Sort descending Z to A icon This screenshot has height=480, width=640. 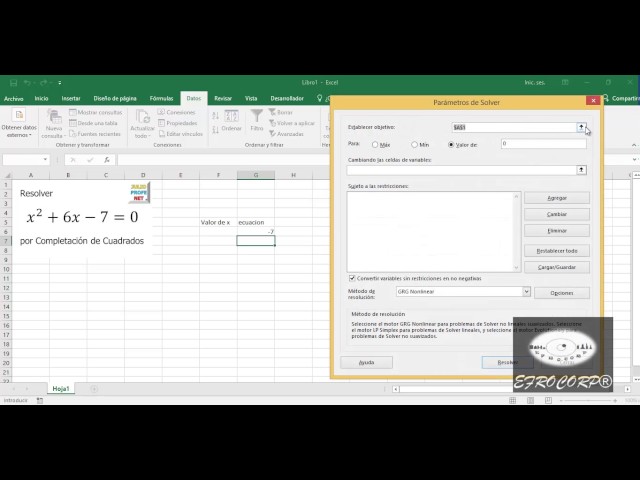(216, 130)
